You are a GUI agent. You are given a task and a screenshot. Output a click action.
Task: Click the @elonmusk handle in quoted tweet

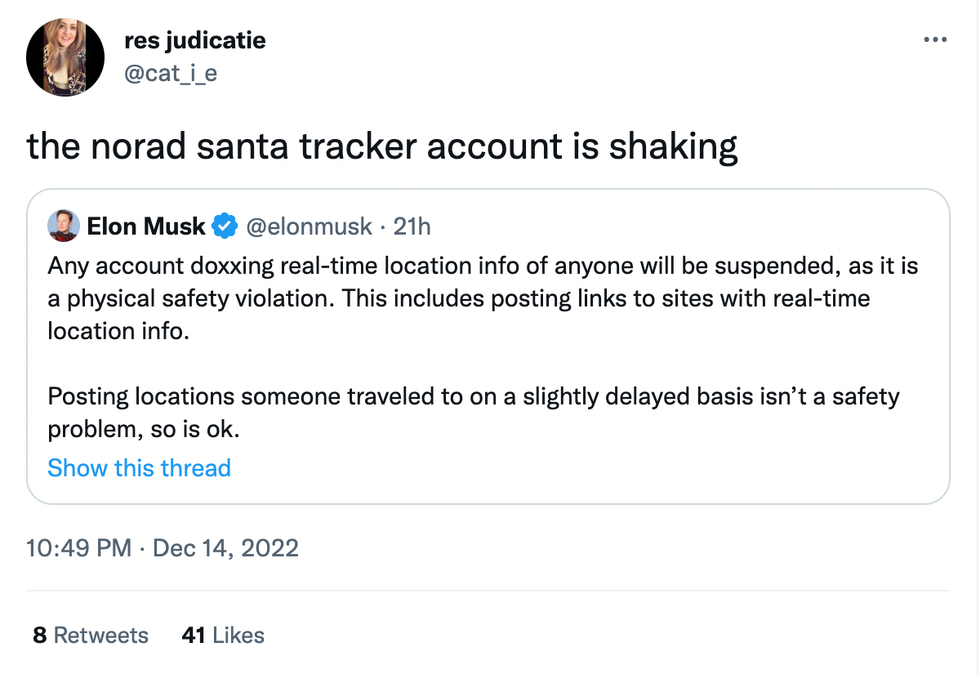pos(311,227)
